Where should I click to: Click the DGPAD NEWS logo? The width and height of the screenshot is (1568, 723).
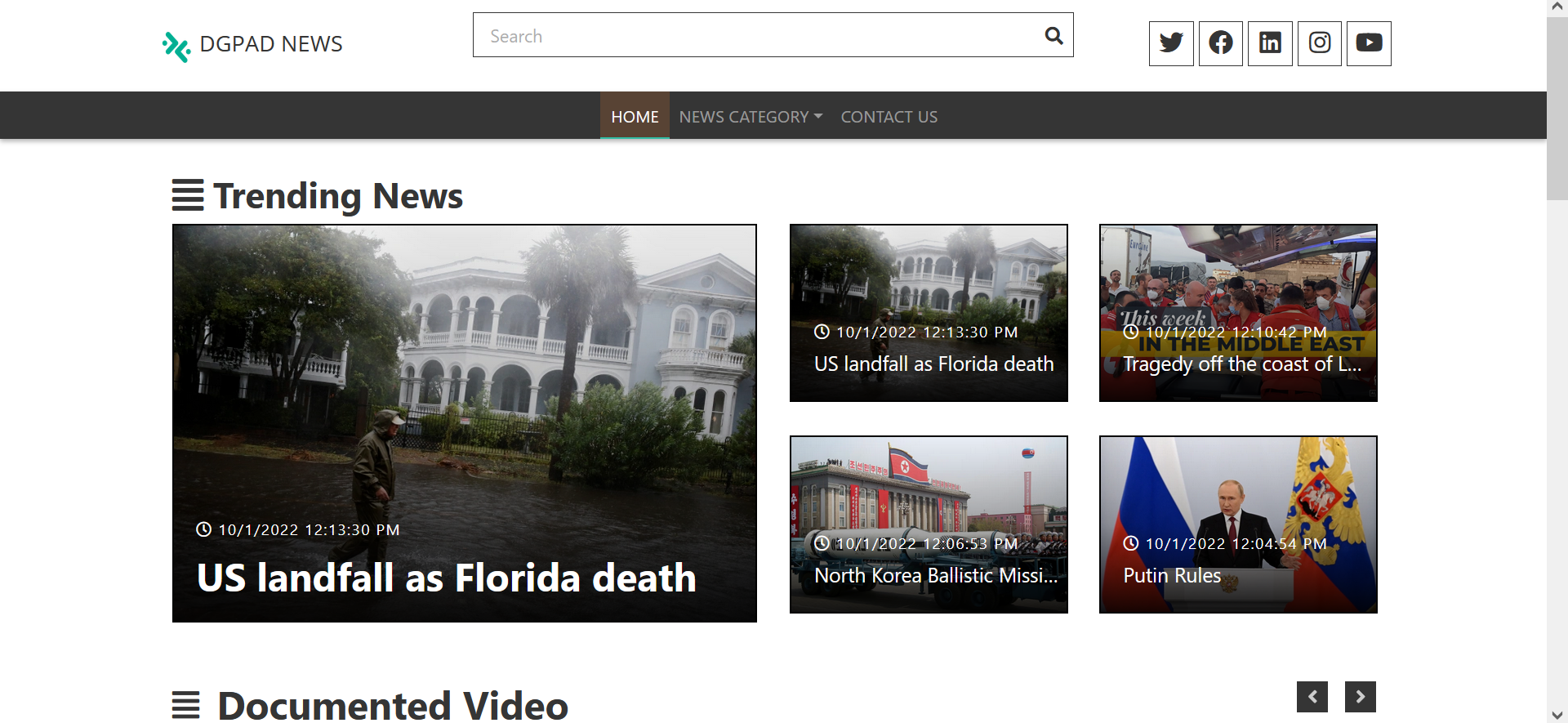pyautogui.click(x=252, y=45)
